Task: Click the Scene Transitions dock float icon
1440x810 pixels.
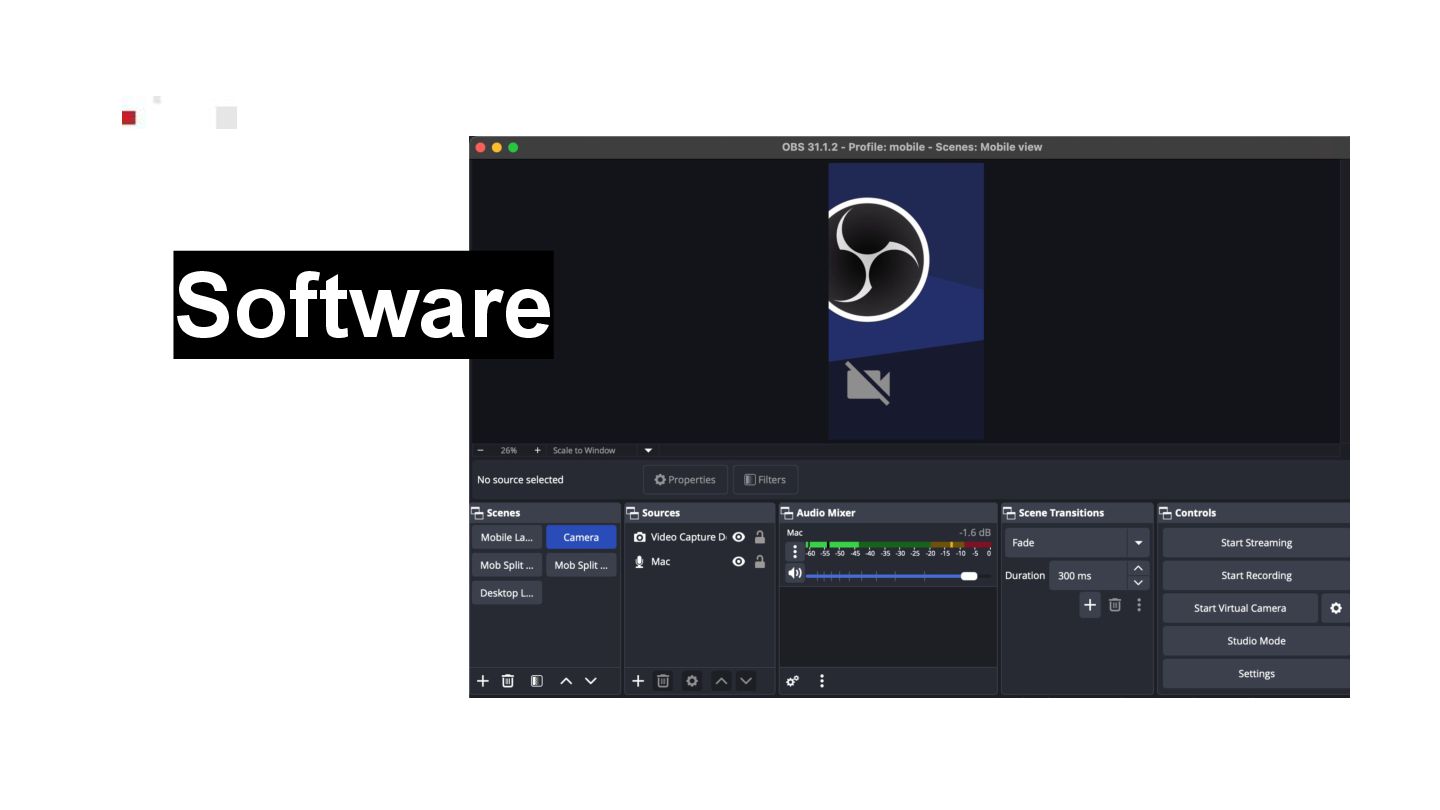Action: point(1009,513)
